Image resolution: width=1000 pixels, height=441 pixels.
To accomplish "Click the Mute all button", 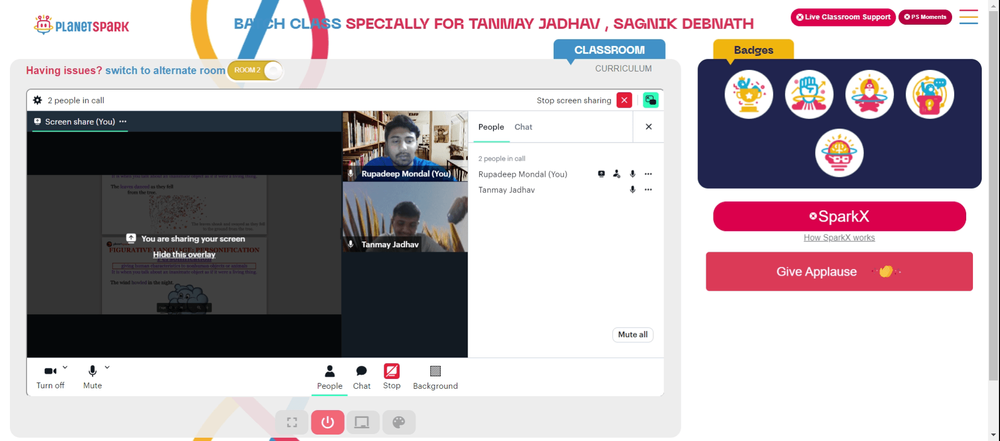I will [x=633, y=334].
